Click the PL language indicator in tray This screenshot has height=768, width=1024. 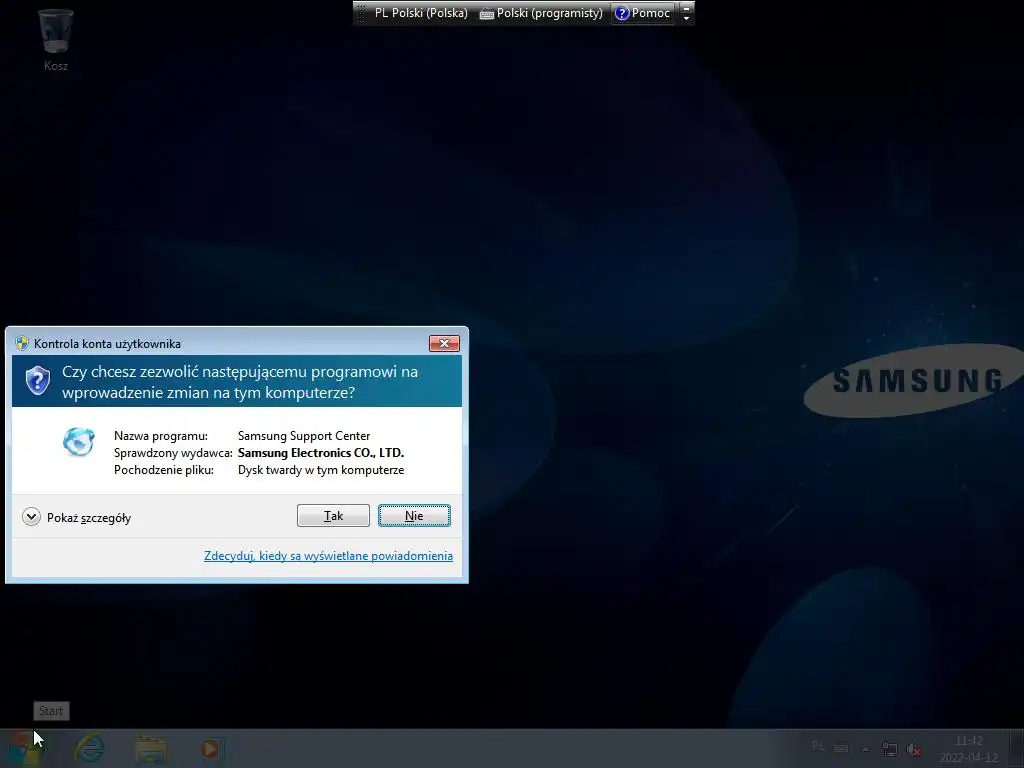point(818,746)
